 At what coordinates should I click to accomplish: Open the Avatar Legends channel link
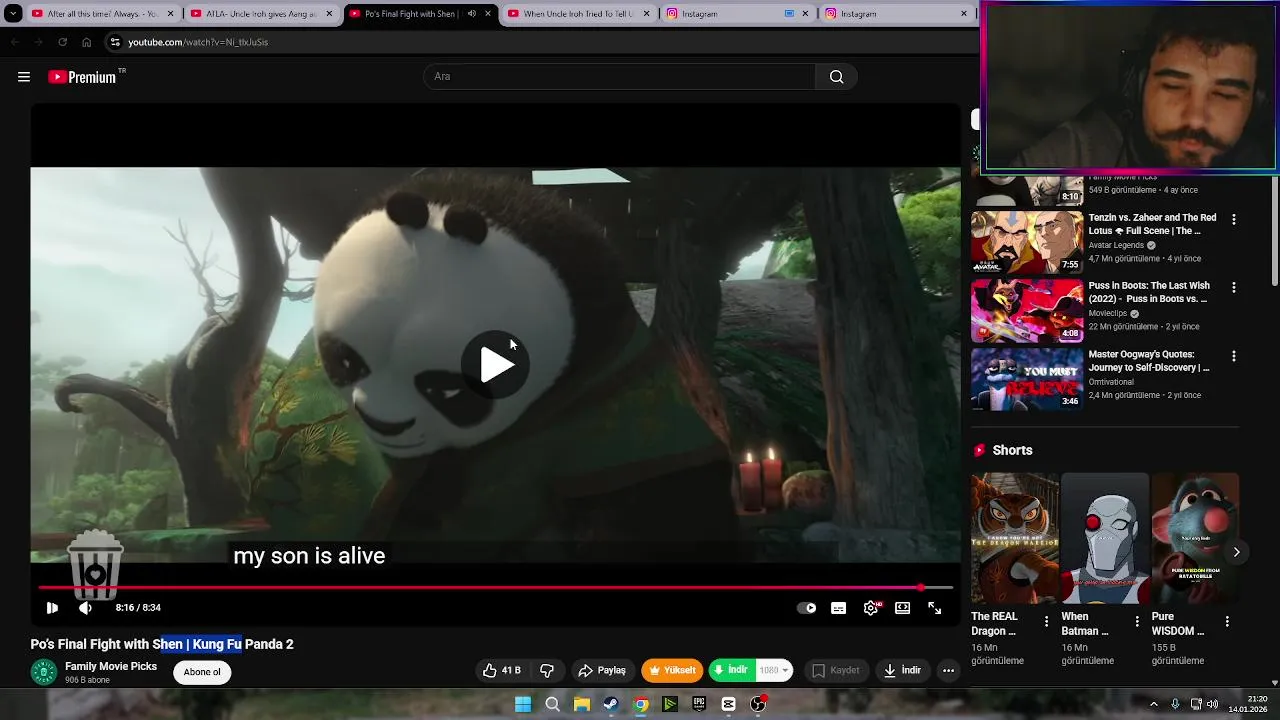click(x=1116, y=245)
